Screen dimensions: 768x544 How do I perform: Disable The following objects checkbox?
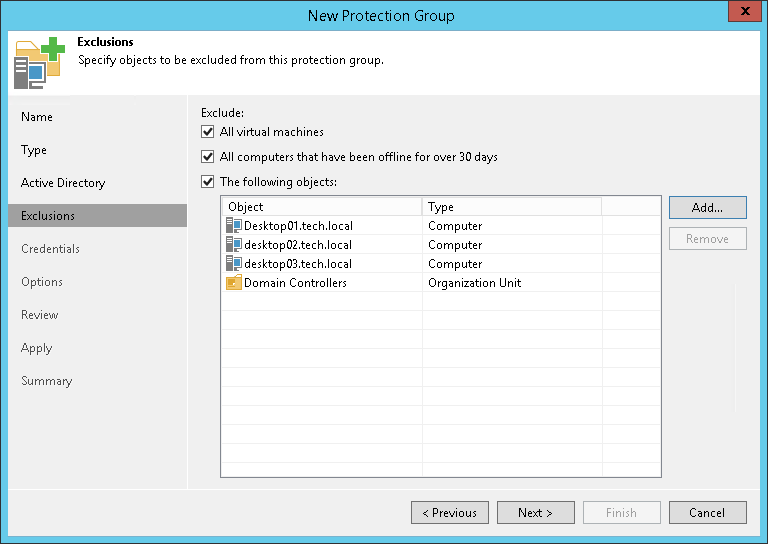tap(208, 182)
